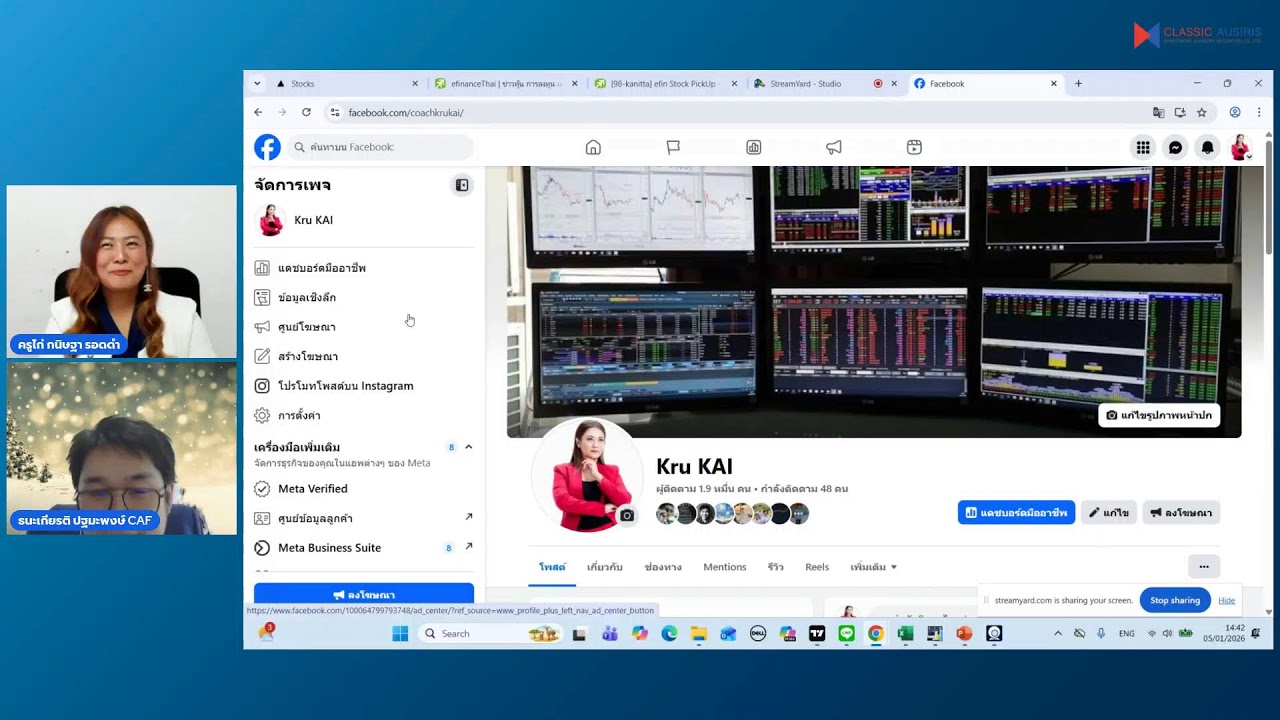Select the เกี่ยวกับ tab
Screen dimensions: 1280x720
[605, 567]
